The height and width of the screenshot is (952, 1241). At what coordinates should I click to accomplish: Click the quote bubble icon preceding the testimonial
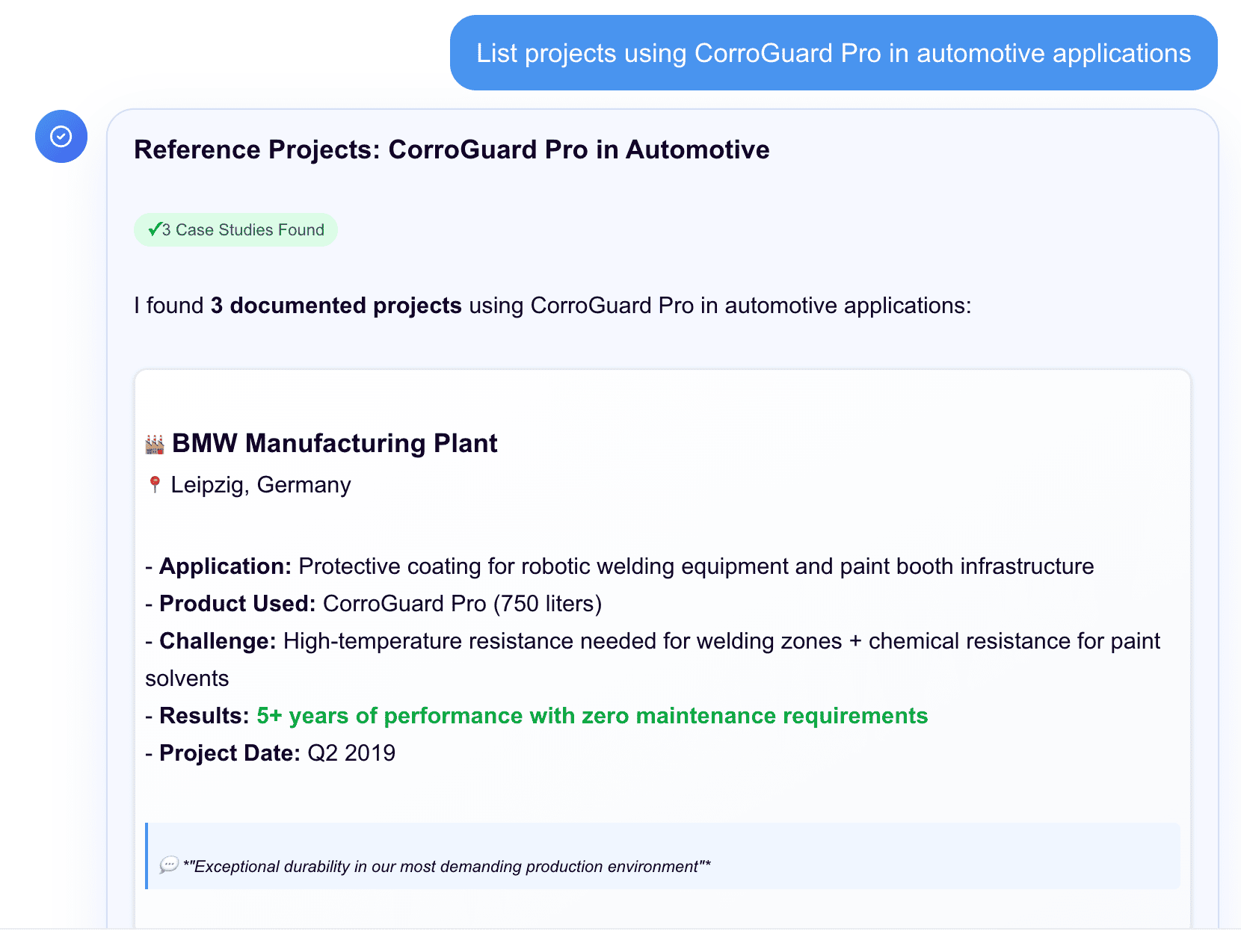click(x=169, y=866)
